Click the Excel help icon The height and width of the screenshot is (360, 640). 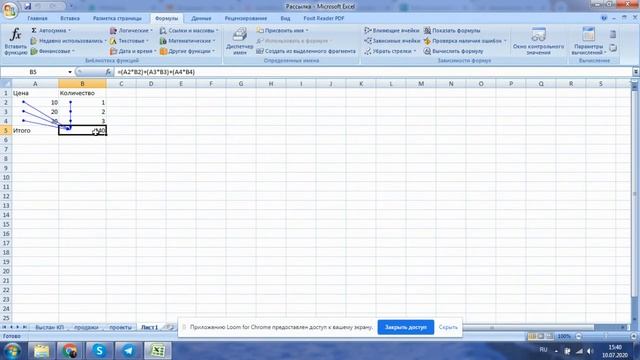pos(604,18)
